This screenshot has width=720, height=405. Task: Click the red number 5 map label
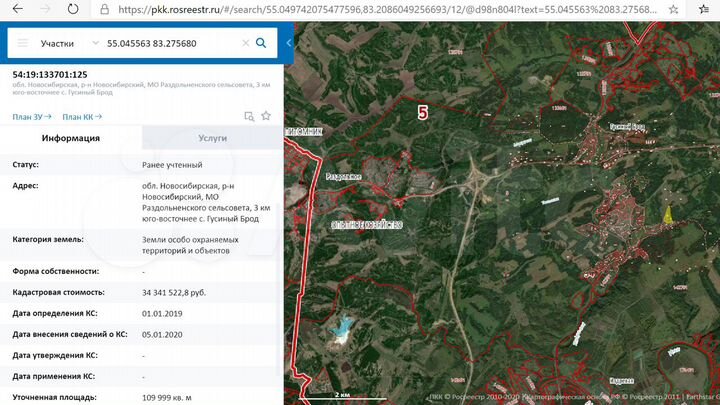422,112
